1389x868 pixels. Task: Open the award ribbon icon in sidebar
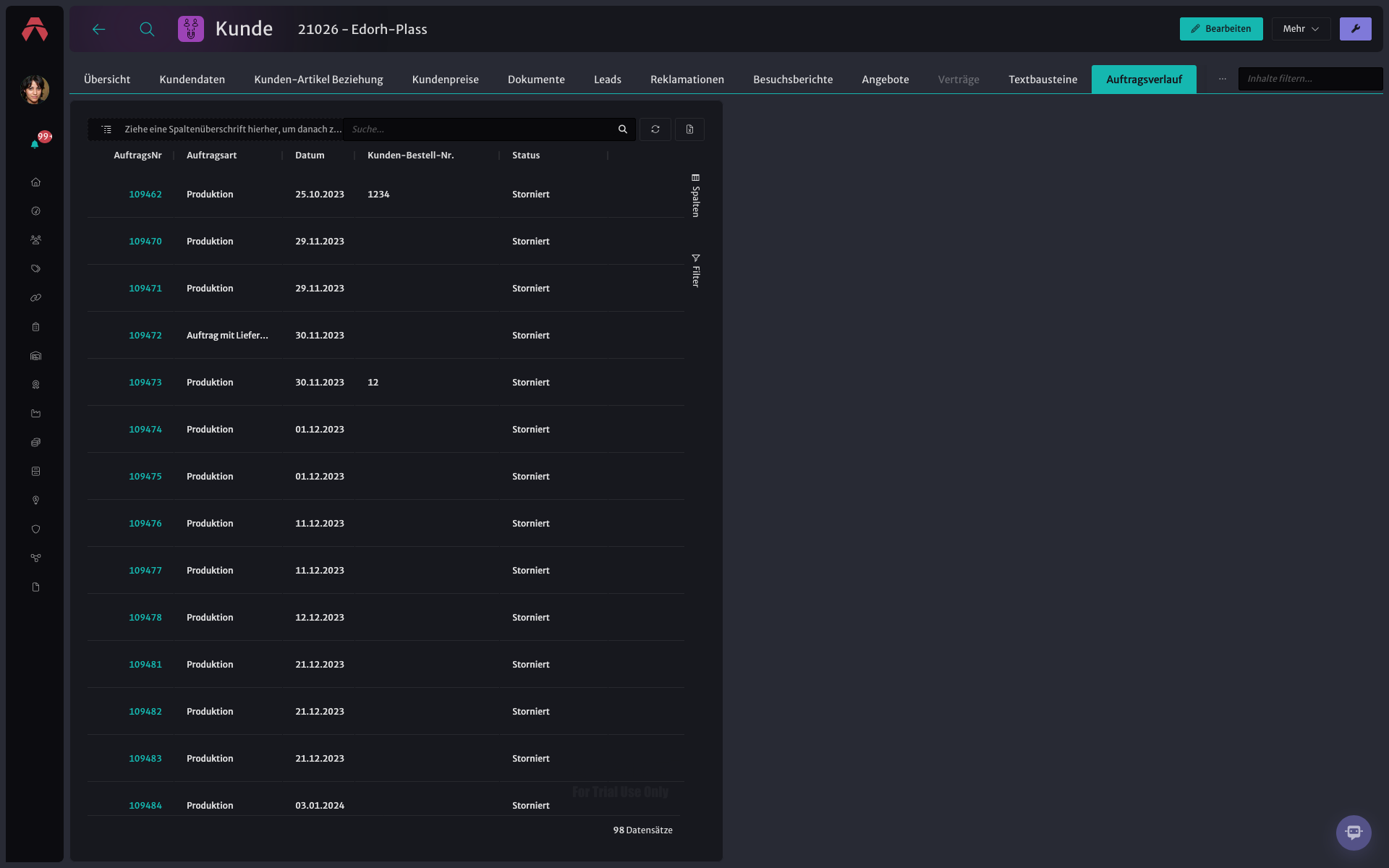pyautogui.click(x=35, y=385)
